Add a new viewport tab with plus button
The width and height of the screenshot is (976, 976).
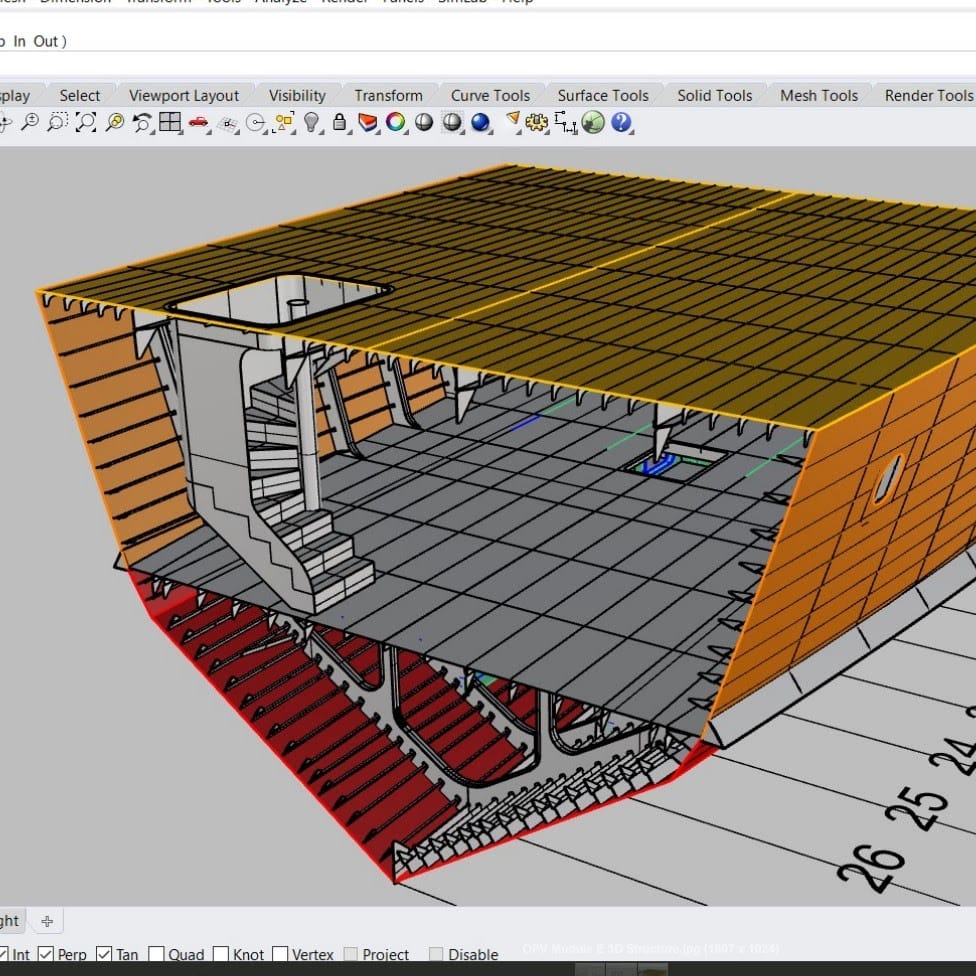[x=47, y=921]
